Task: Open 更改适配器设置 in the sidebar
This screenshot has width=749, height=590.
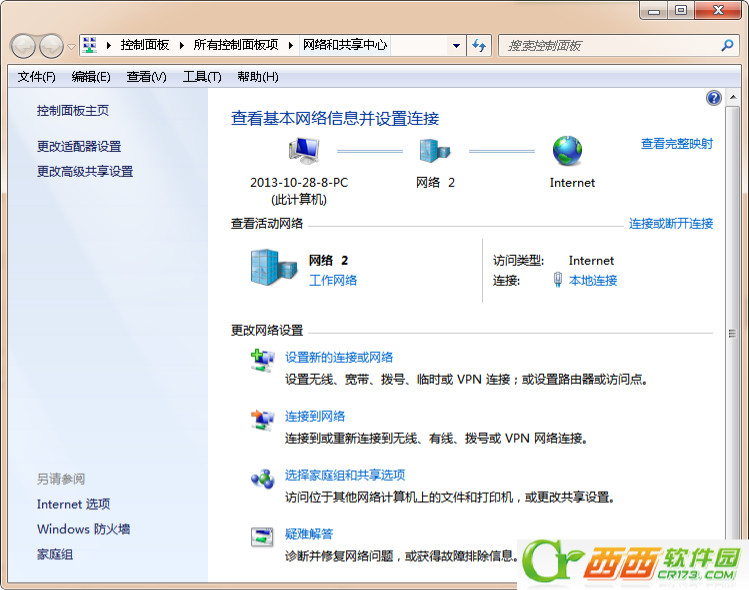Action: click(x=79, y=146)
